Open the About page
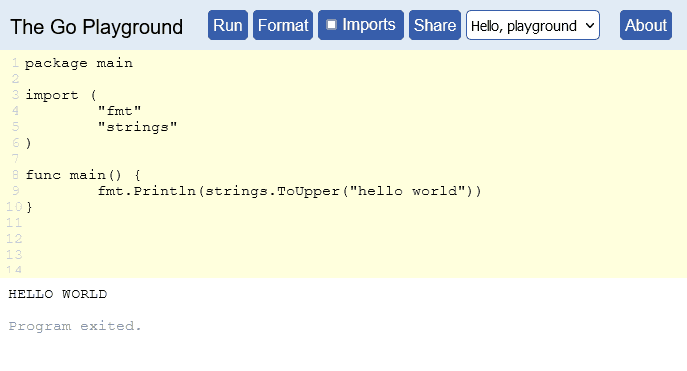The width and height of the screenshot is (687, 371). pos(646,25)
